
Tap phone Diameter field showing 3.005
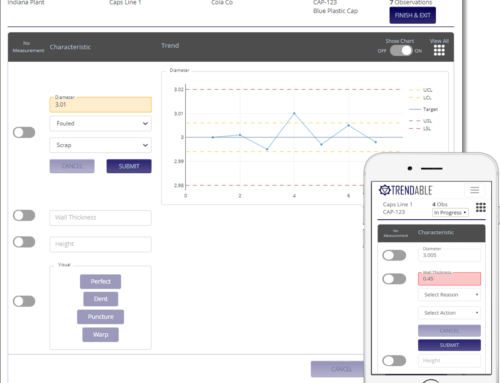tap(449, 255)
